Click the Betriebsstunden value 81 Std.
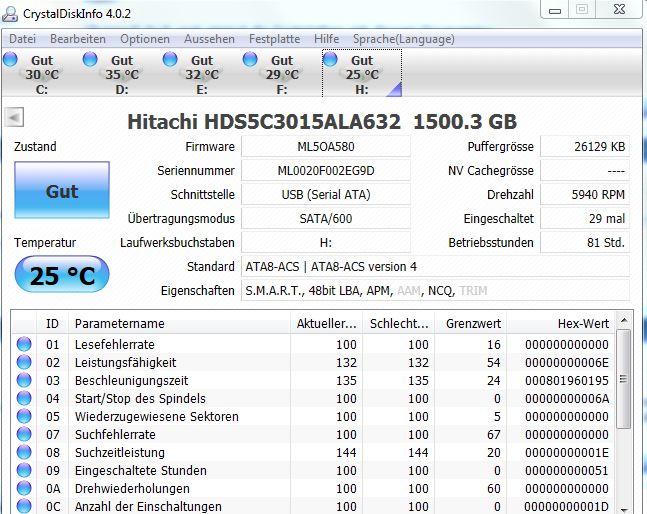Image resolution: width=647 pixels, height=514 pixels. point(585,243)
